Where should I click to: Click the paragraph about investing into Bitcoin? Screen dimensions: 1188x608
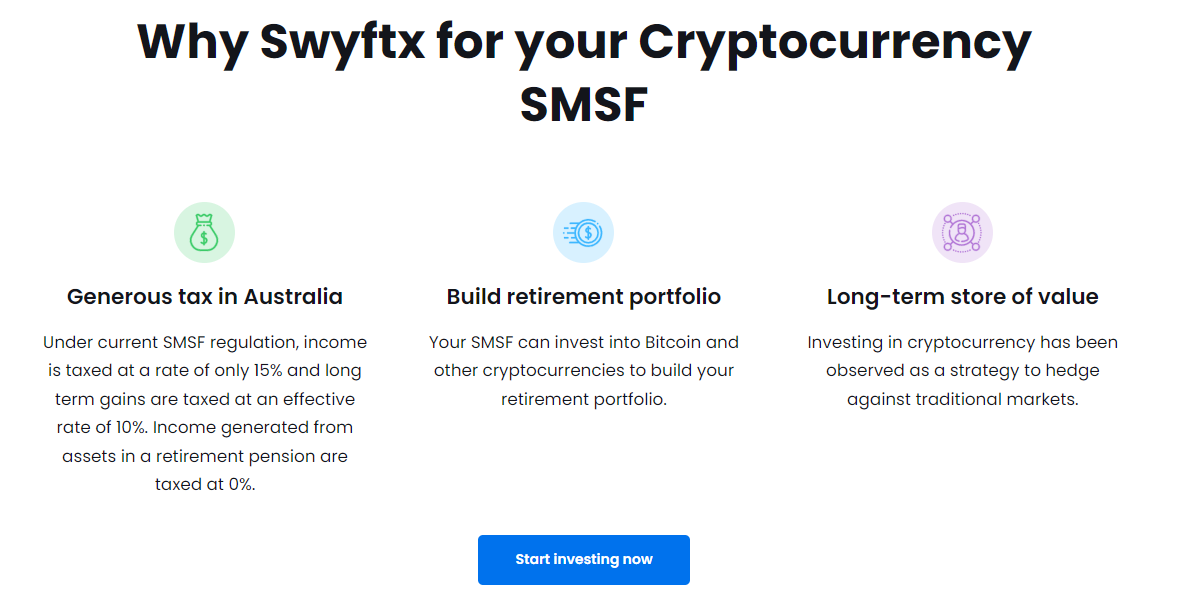(x=583, y=371)
